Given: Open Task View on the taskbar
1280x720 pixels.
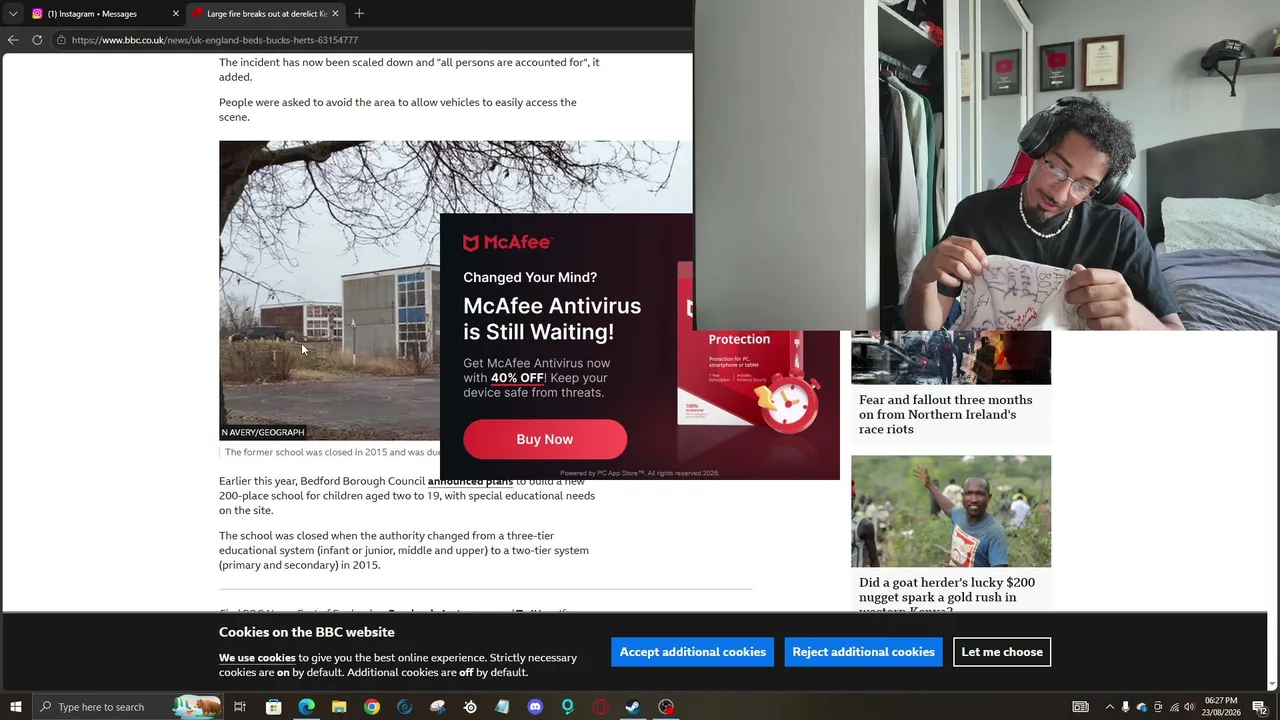Looking at the screenshot, I should pyautogui.click(x=240, y=707).
